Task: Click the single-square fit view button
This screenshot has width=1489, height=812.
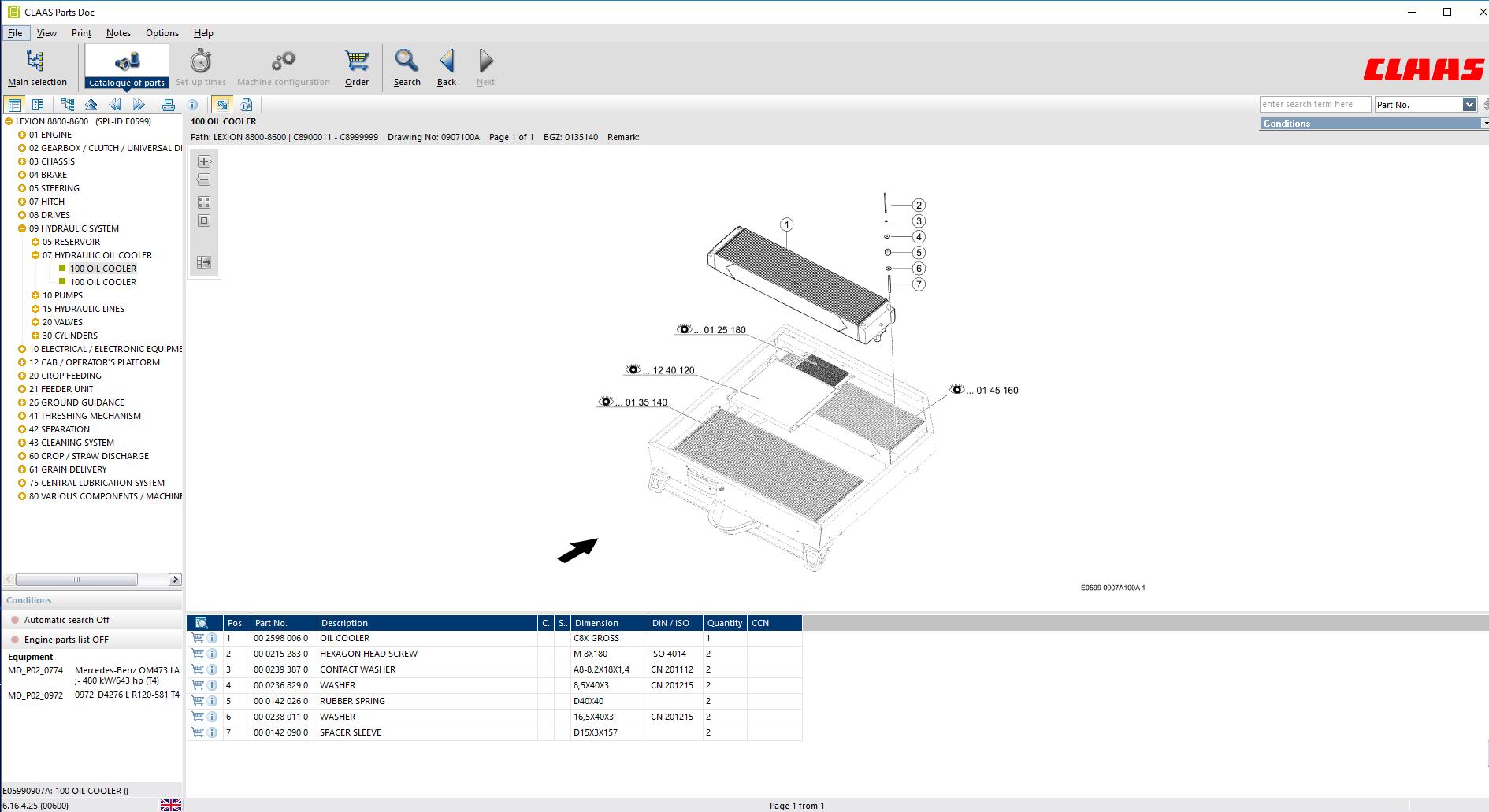Action: pyautogui.click(x=204, y=221)
